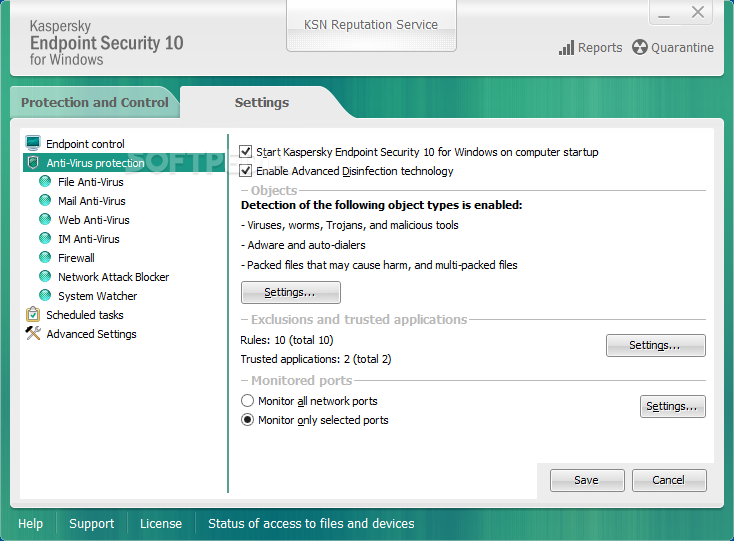This screenshot has width=734, height=541.
Task: Click the Anti-Virus protection shield icon
Action: point(33,162)
